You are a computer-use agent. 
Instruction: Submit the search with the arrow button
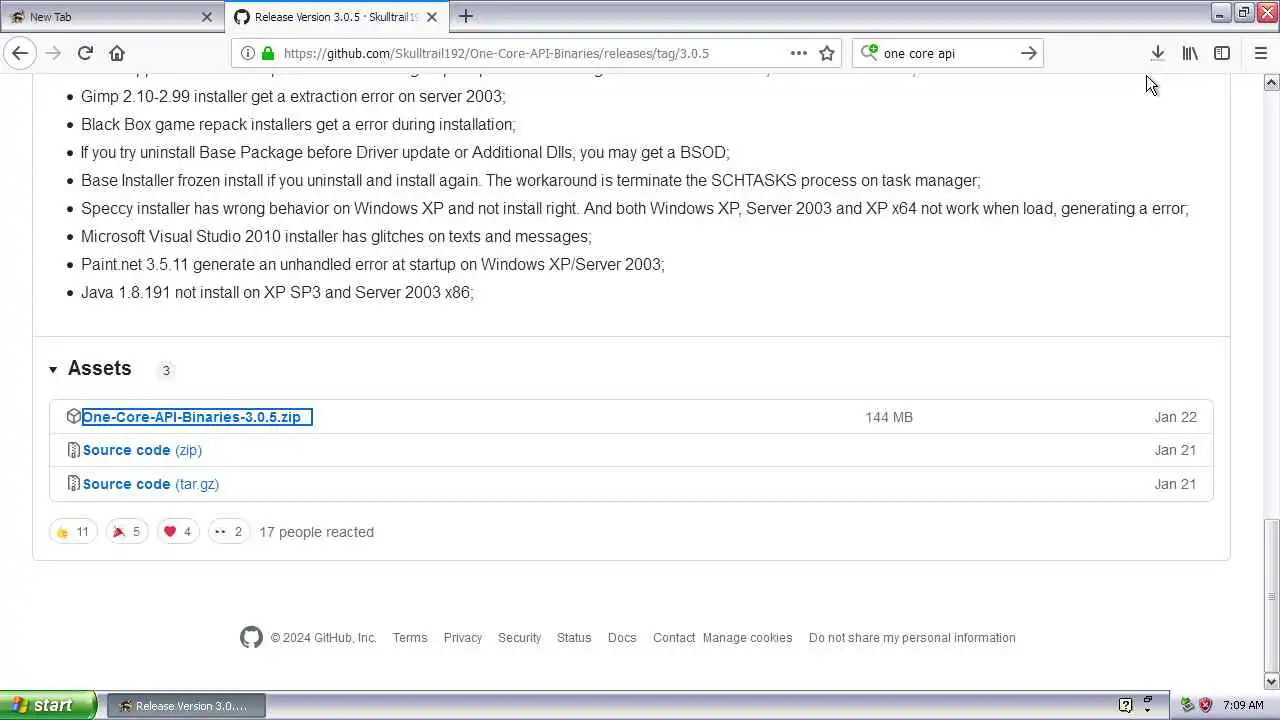(x=1028, y=53)
